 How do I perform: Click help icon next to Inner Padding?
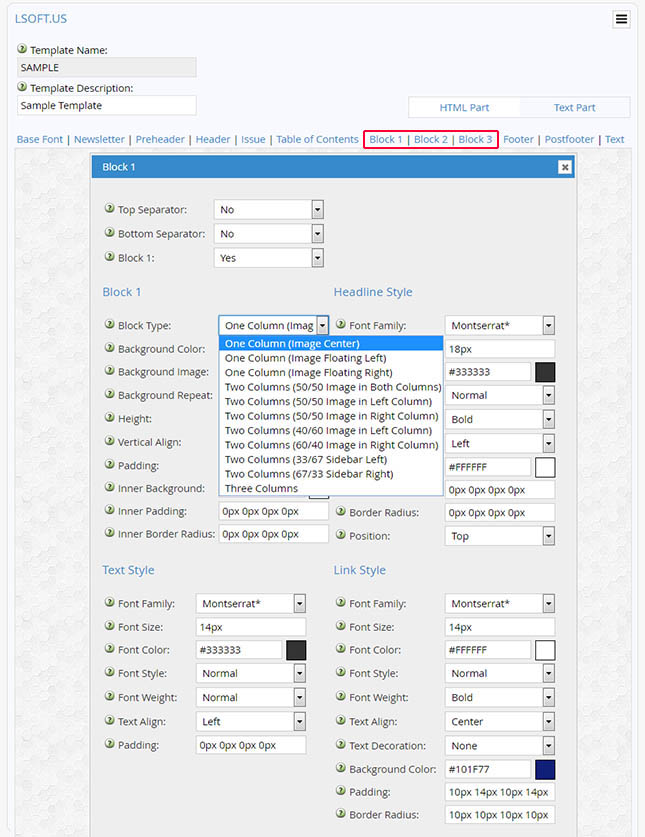pos(109,510)
